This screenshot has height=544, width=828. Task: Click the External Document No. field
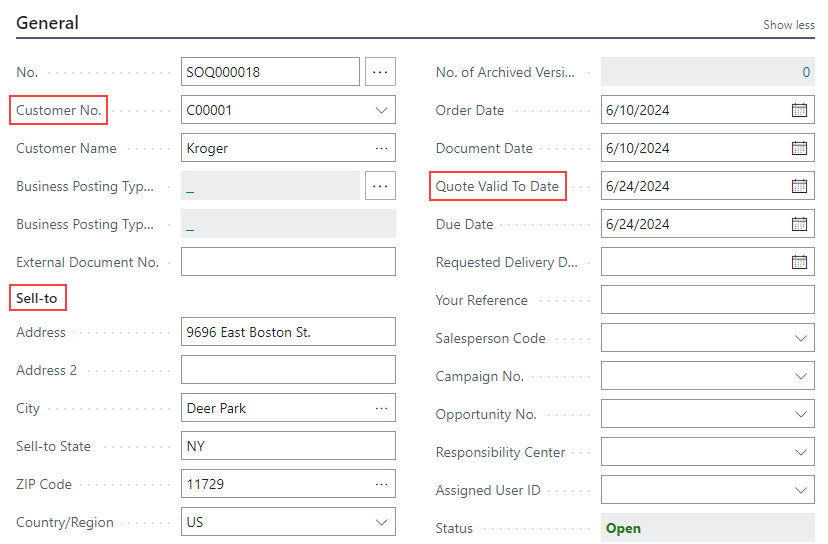pos(288,262)
